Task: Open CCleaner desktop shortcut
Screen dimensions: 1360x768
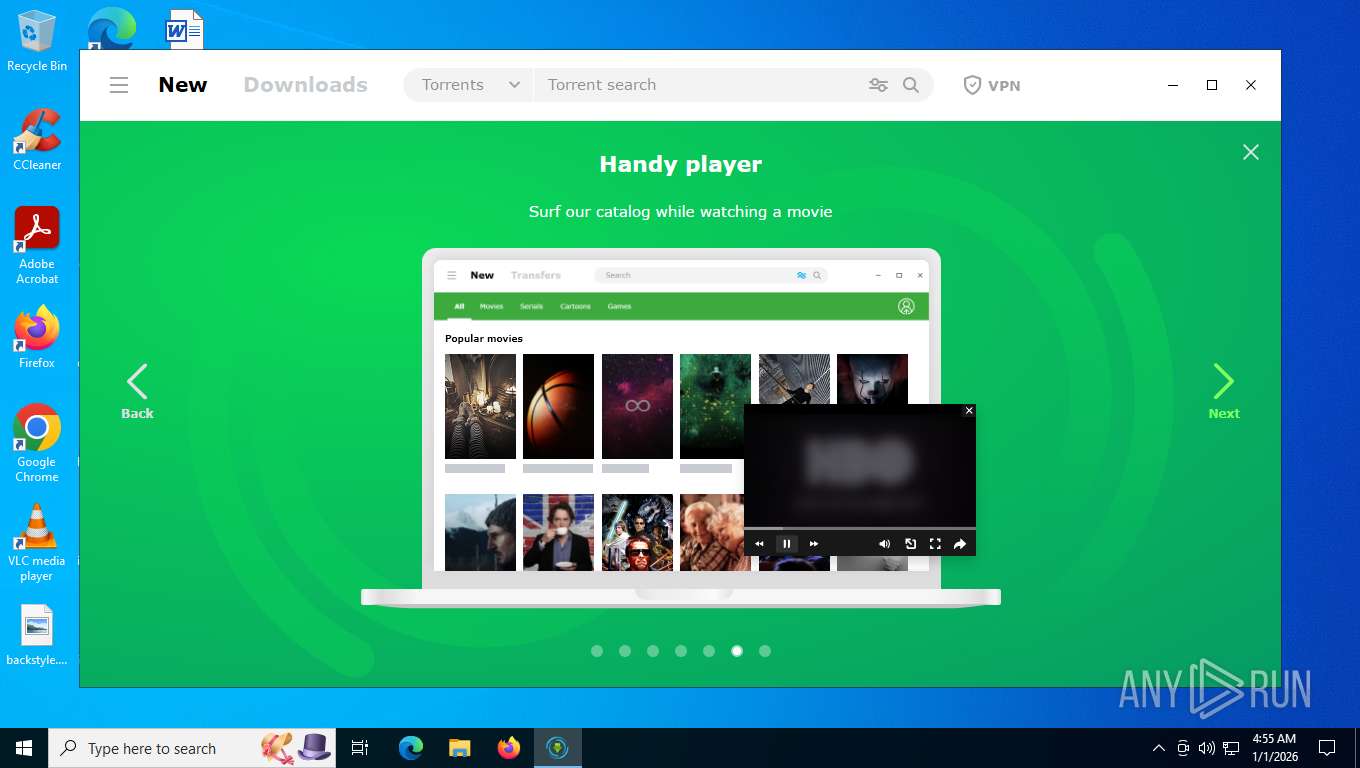Action: 37,139
